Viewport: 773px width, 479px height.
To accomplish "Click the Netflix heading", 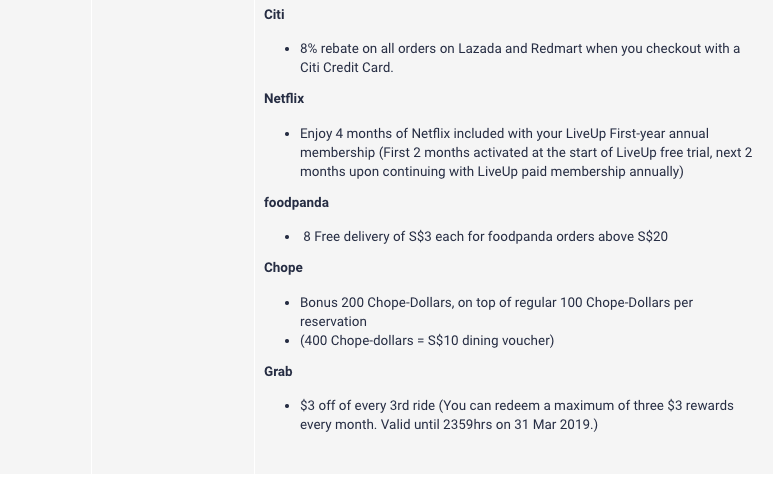I will pos(284,98).
